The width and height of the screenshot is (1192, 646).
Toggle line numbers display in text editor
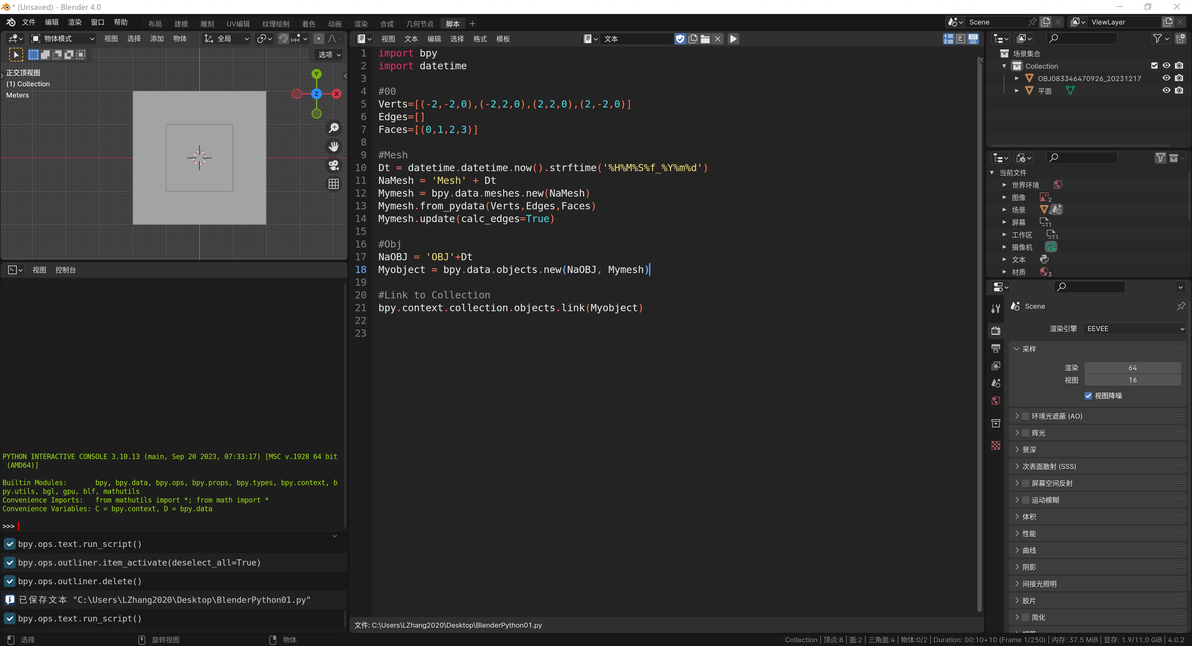[948, 39]
